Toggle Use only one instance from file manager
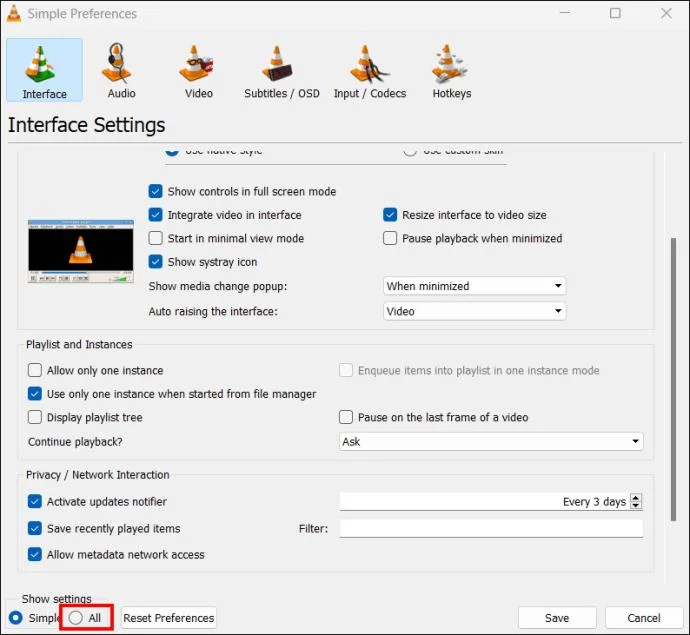 coord(35,393)
